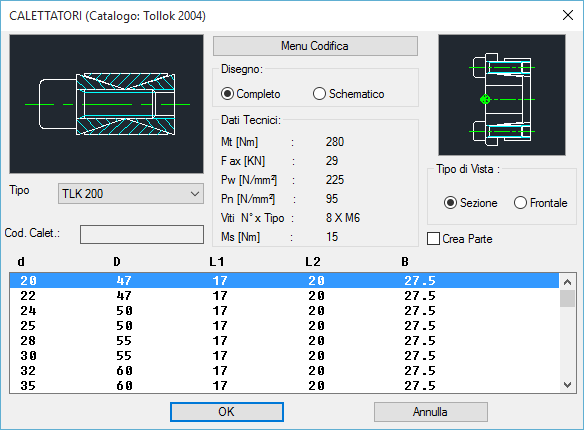Click the bolted clamp view preview thumbnail

coord(502,95)
